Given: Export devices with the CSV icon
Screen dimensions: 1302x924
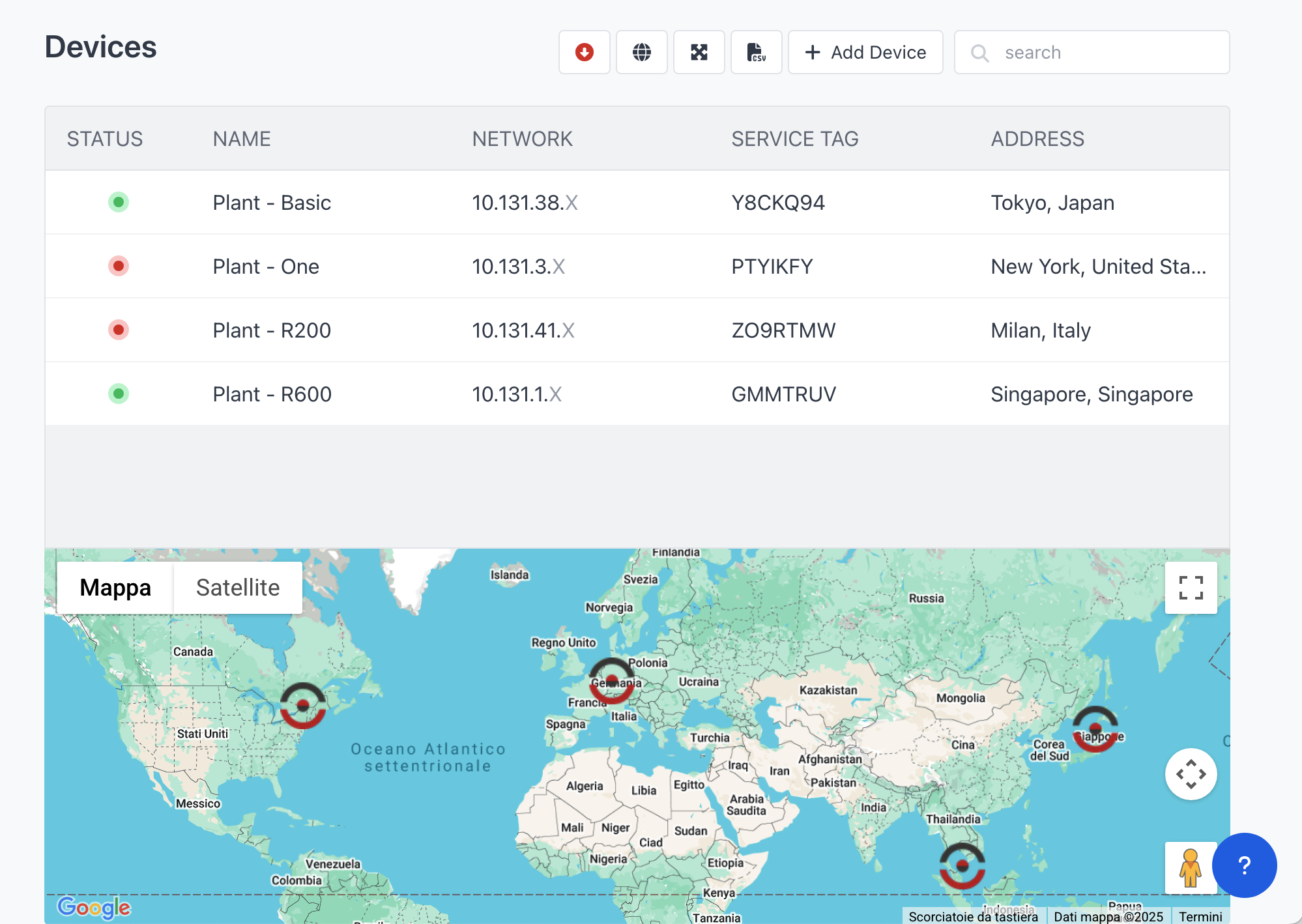Looking at the screenshot, I should (756, 52).
